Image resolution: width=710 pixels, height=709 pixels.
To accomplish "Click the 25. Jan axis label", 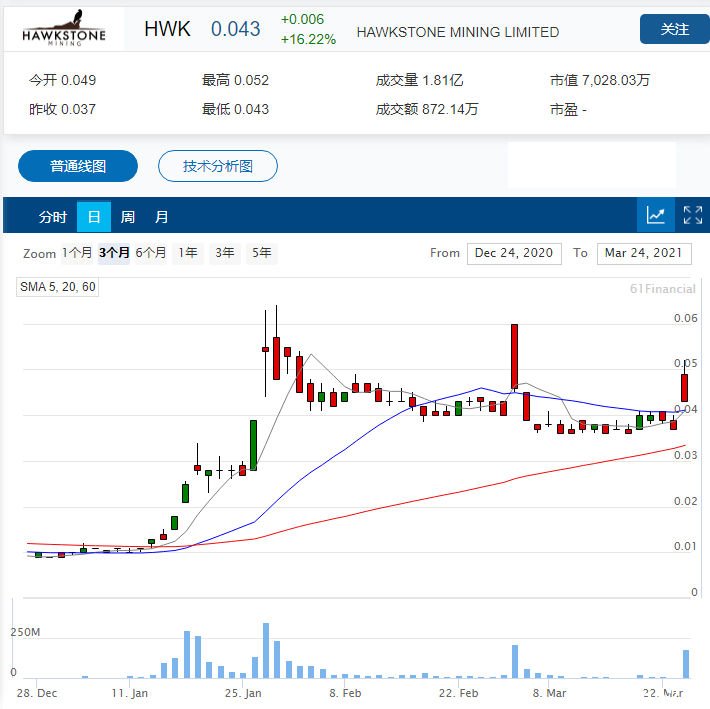I will 243,693.
